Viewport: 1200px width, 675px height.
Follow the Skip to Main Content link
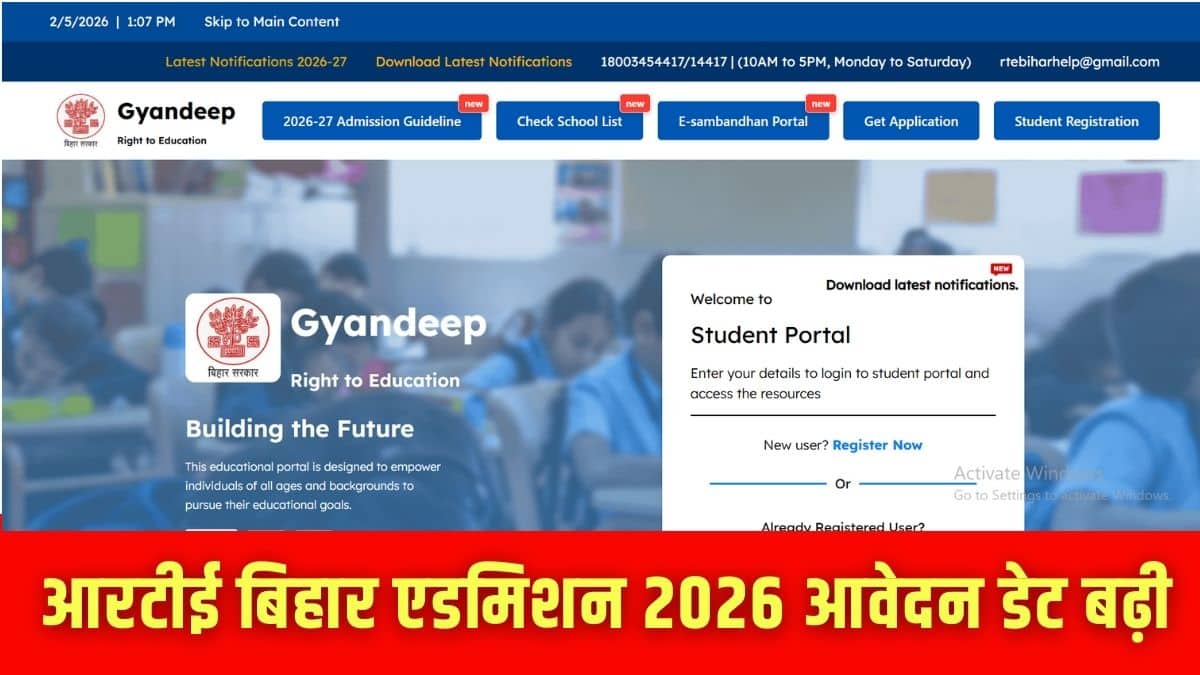(x=272, y=21)
